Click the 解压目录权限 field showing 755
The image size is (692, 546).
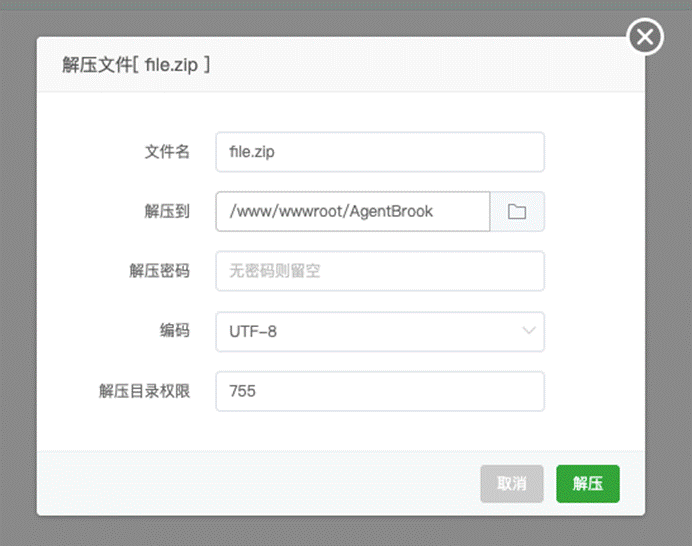click(380, 391)
